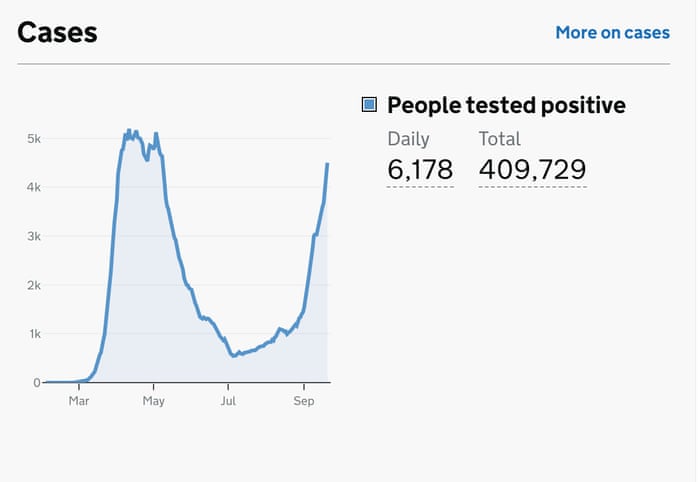Click the July low point of the line
Screen dimensions: 700x482
pos(233,355)
